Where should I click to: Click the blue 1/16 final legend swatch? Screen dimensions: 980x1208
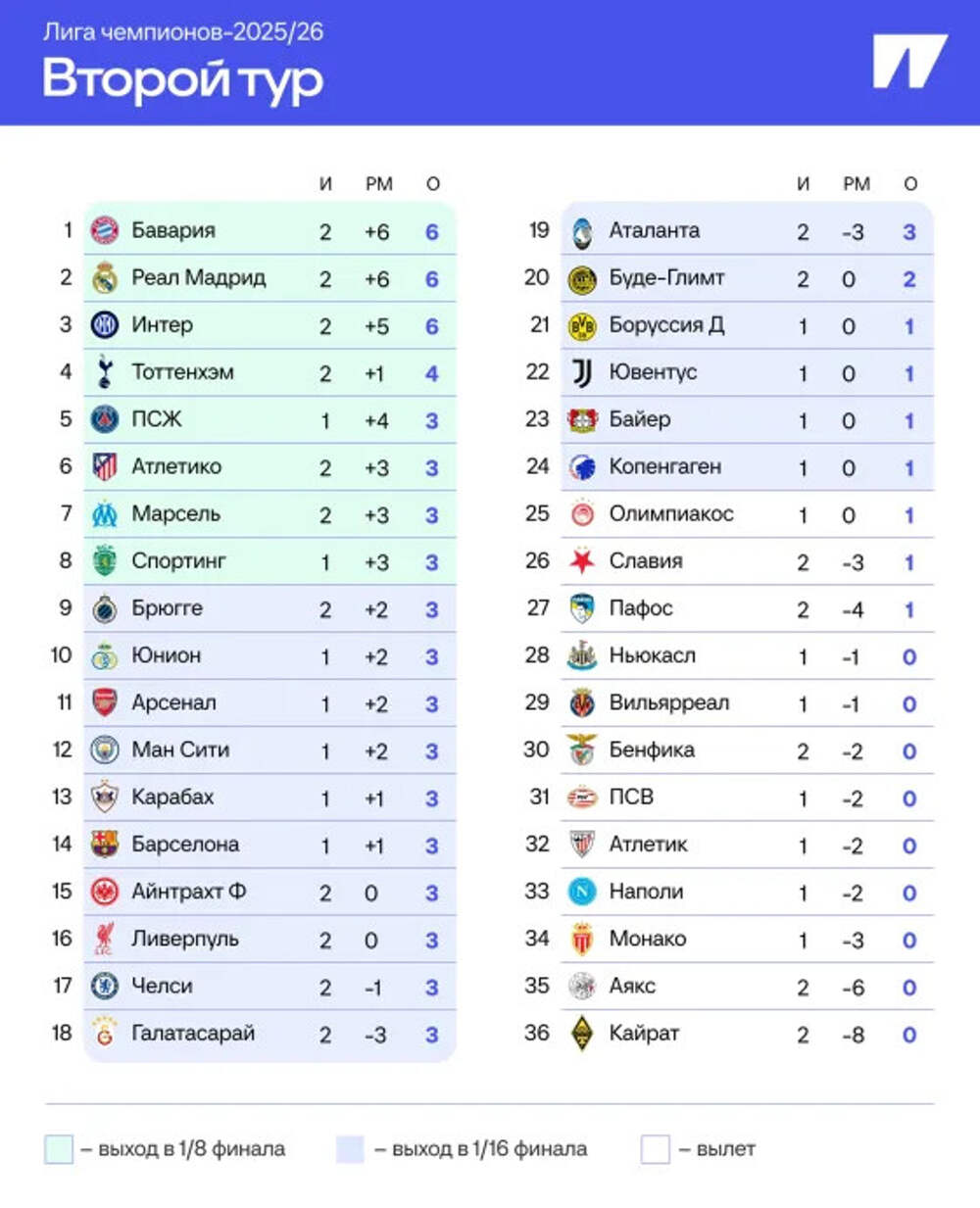point(350,1149)
